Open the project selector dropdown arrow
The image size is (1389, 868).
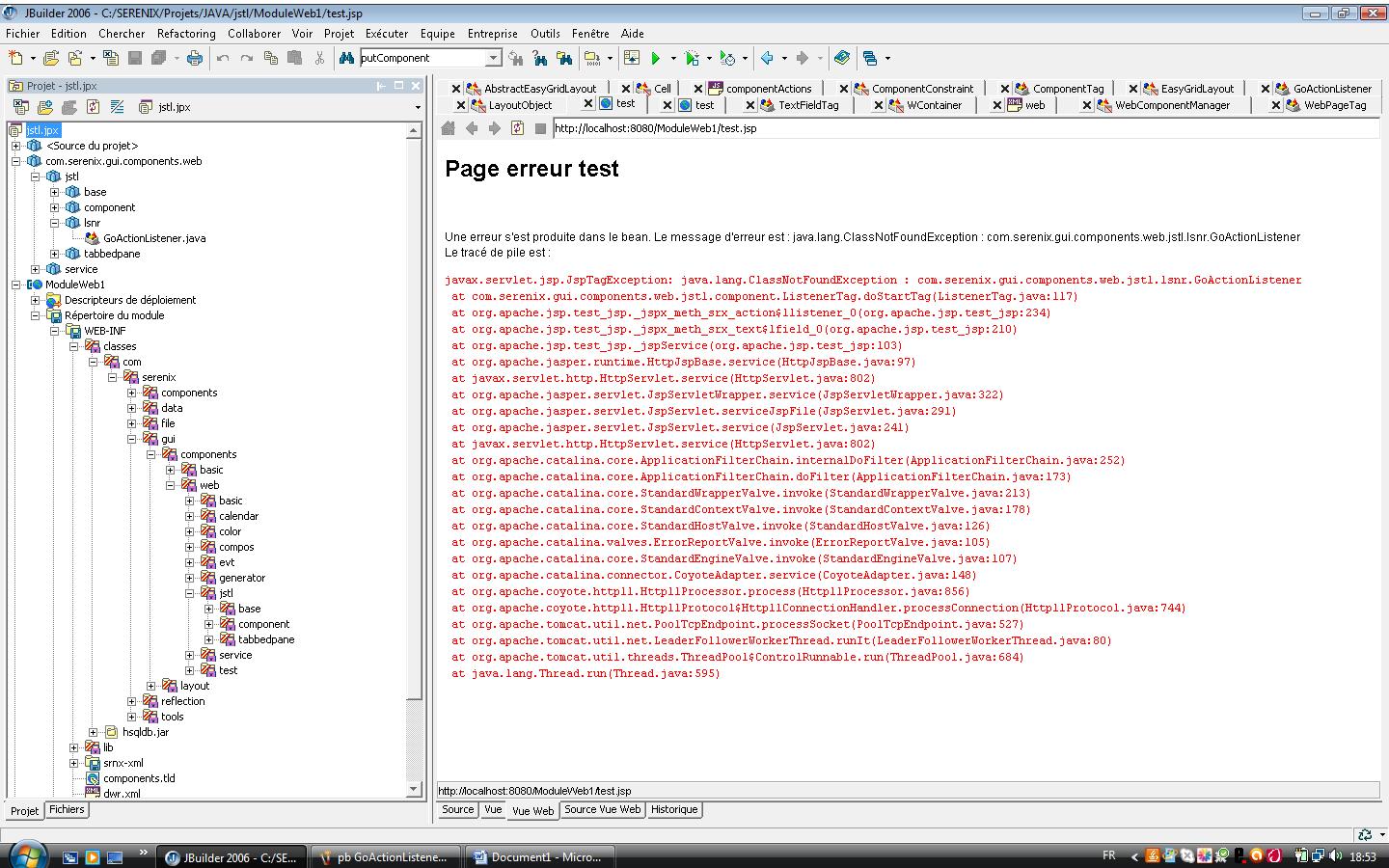click(x=418, y=107)
